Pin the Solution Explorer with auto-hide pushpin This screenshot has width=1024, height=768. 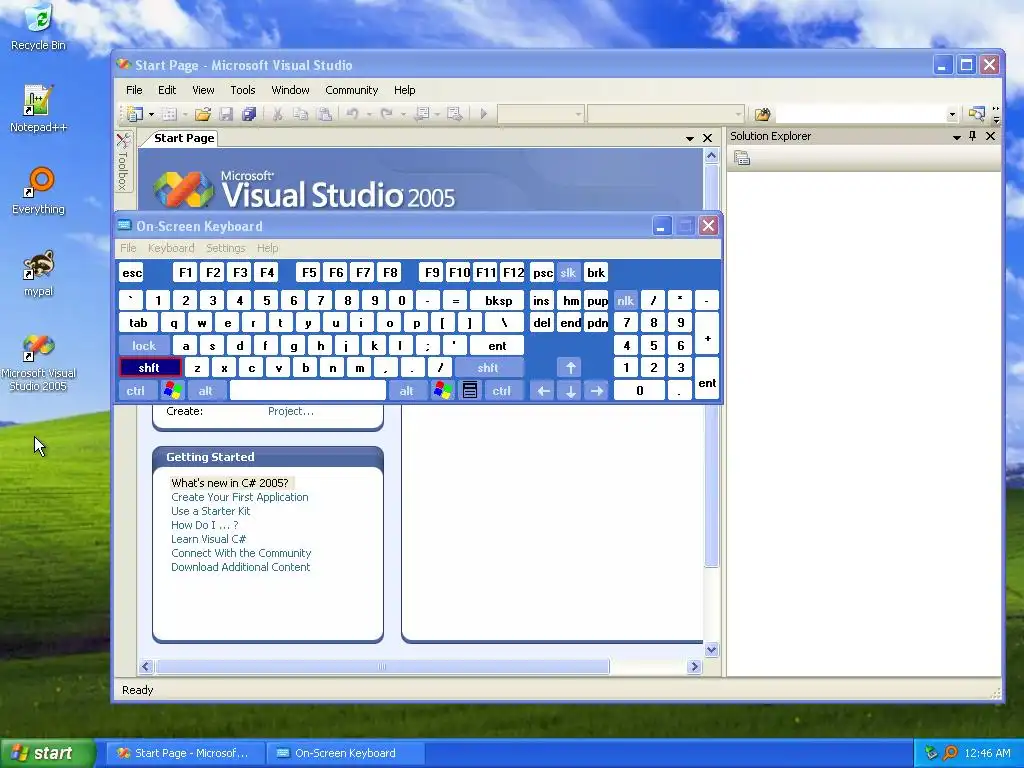tap(972, 136)
